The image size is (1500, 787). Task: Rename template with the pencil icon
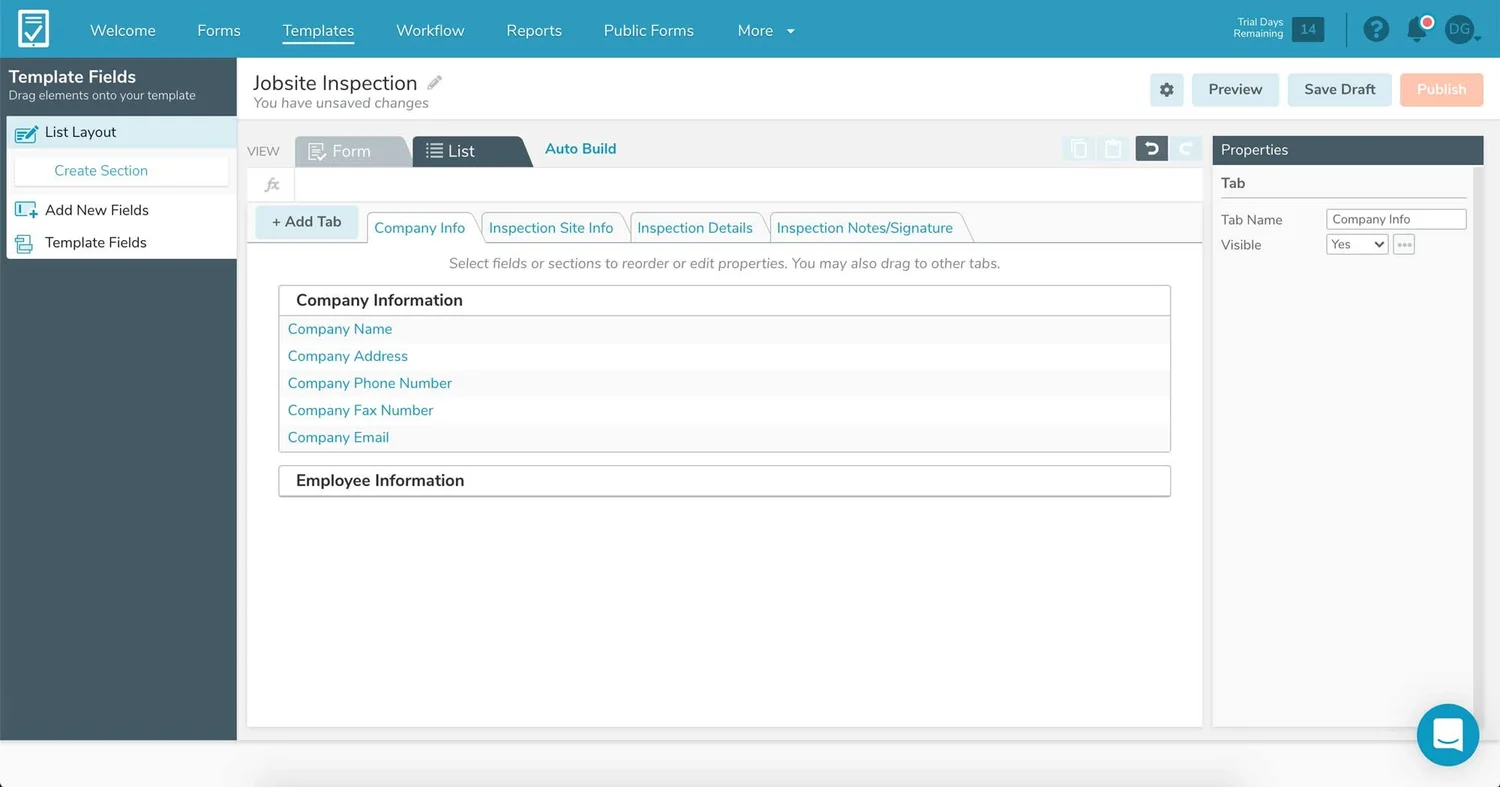tap(434, 83)
